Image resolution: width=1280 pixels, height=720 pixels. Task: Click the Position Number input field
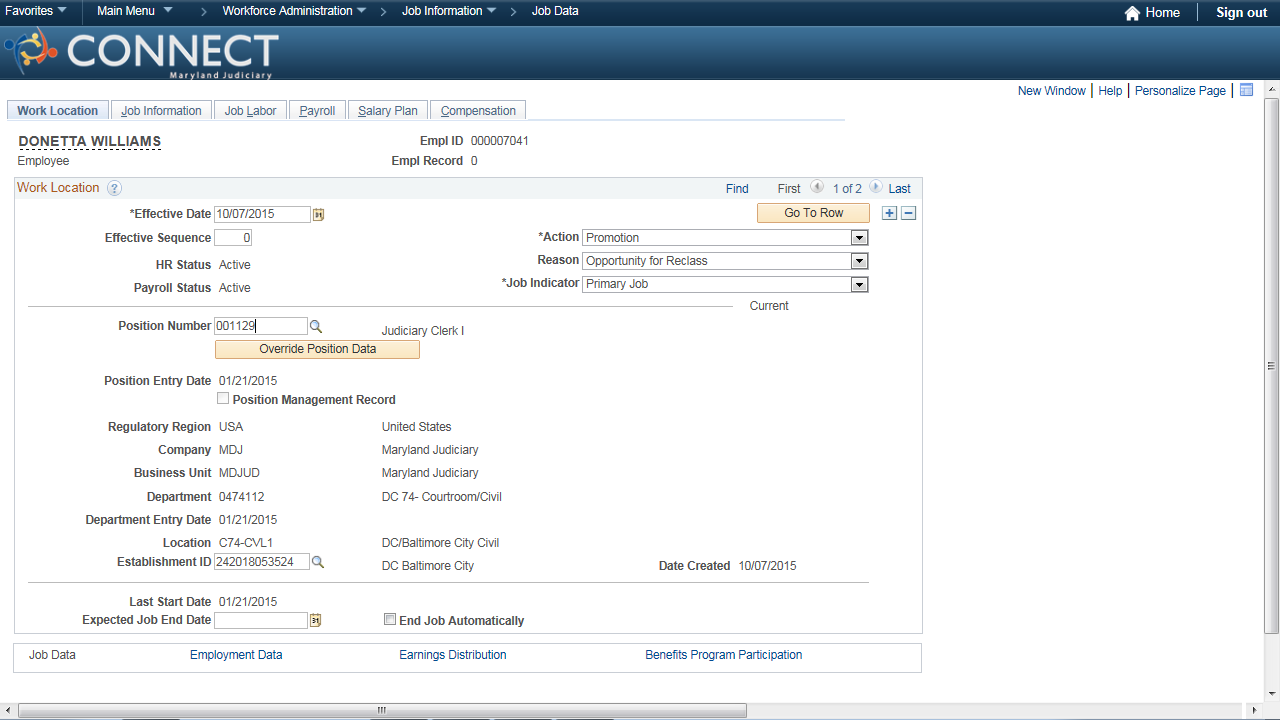[261, 326]
